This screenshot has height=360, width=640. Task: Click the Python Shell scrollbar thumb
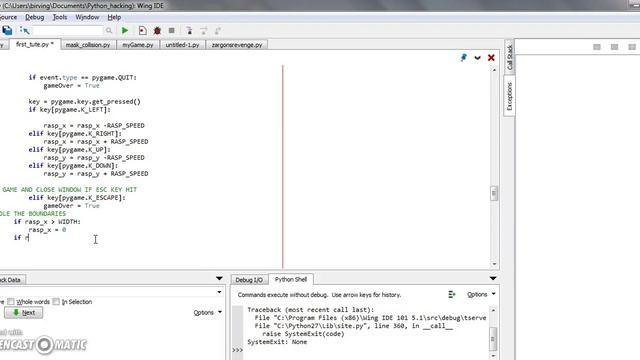pos(493,338)
